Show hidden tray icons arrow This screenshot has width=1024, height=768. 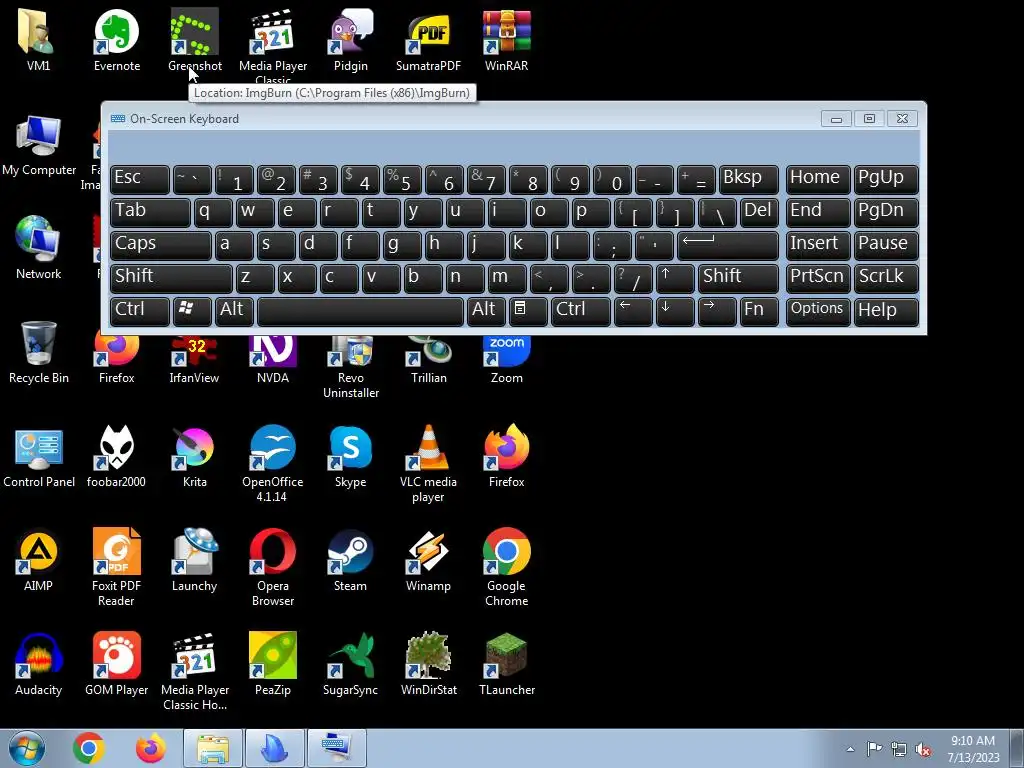[850, 749]
